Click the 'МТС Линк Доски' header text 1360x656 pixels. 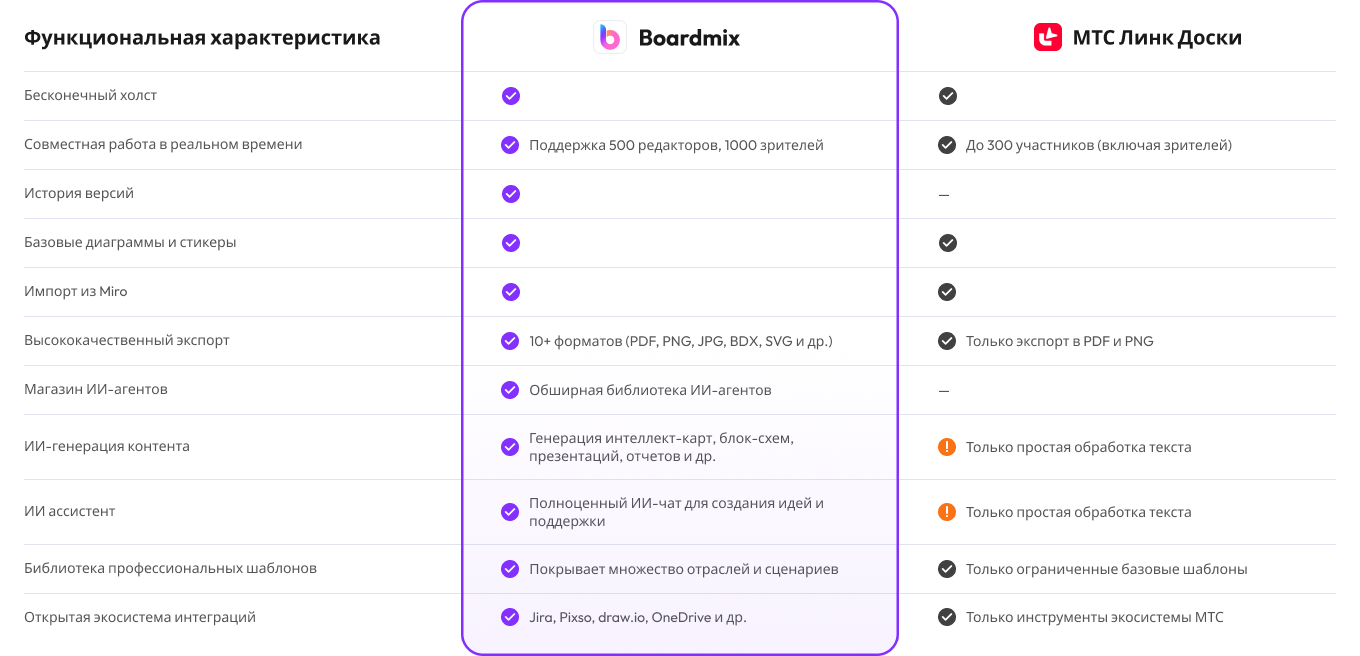pyautogui.click(x=1156, y=39)
